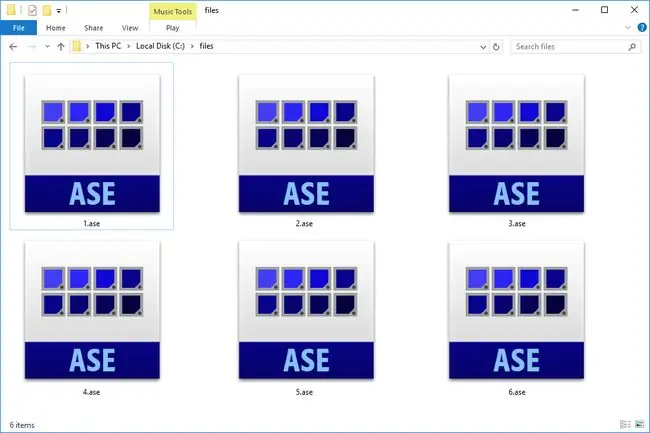Minimize the files window

(575, 10)
